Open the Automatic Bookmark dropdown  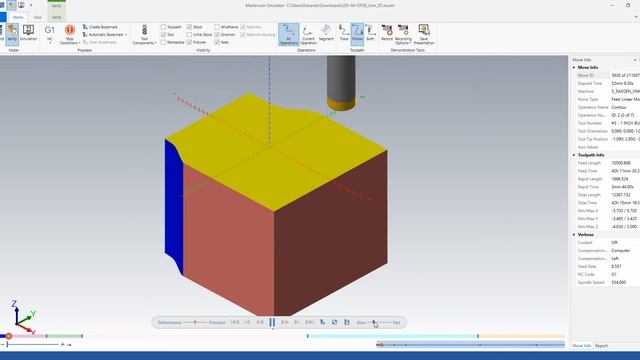point(105,35)
